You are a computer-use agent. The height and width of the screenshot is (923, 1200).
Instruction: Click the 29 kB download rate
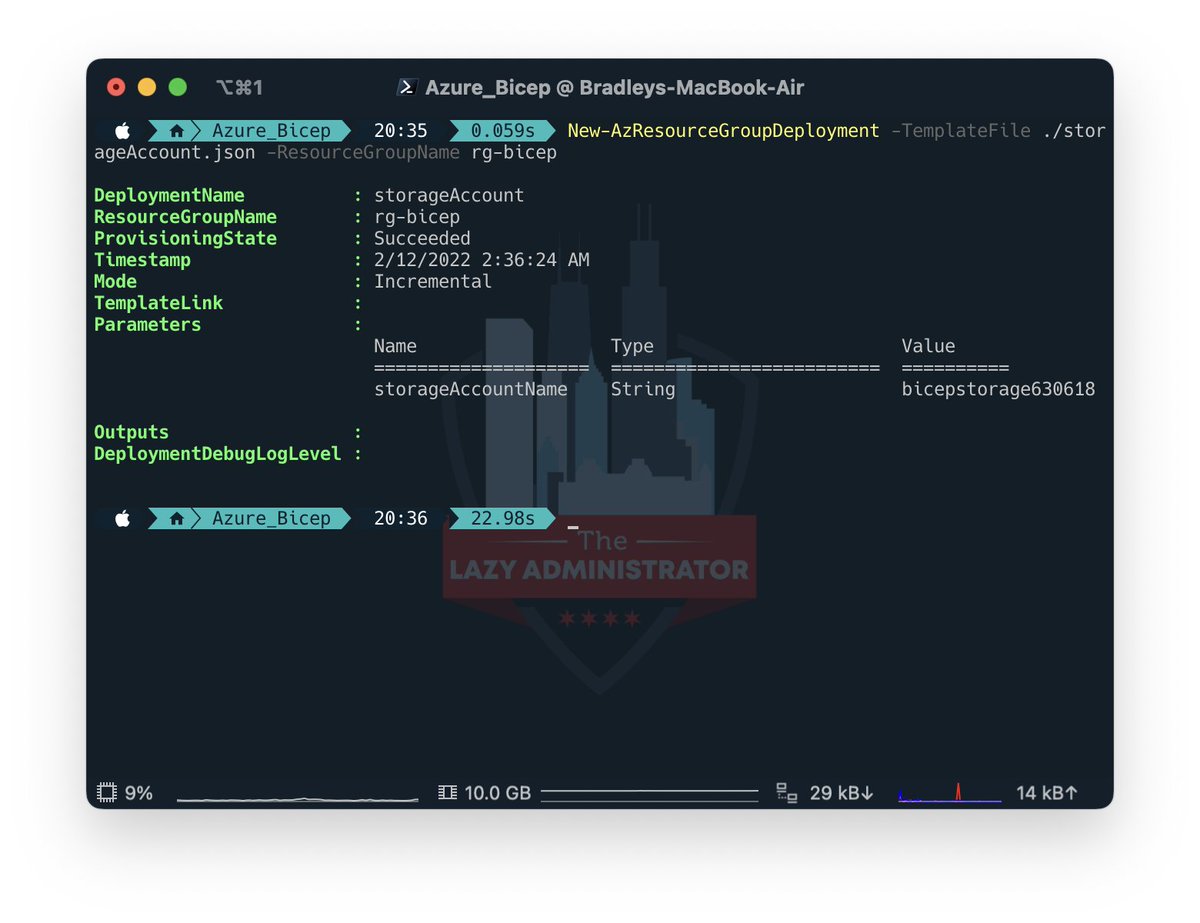coord(842,793)
